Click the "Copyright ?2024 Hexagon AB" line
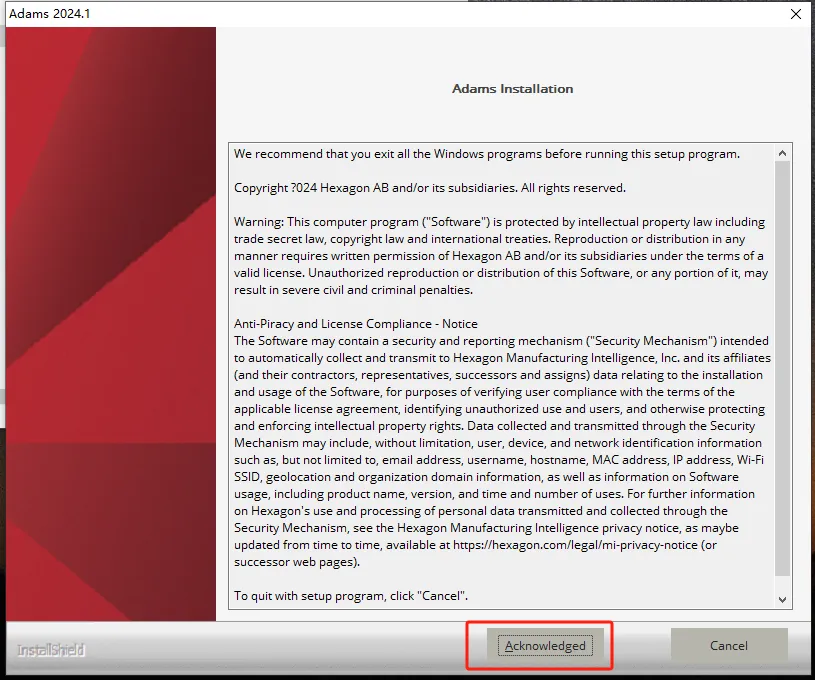The width and height of the screenshot is (815, 680). (429, 188)
